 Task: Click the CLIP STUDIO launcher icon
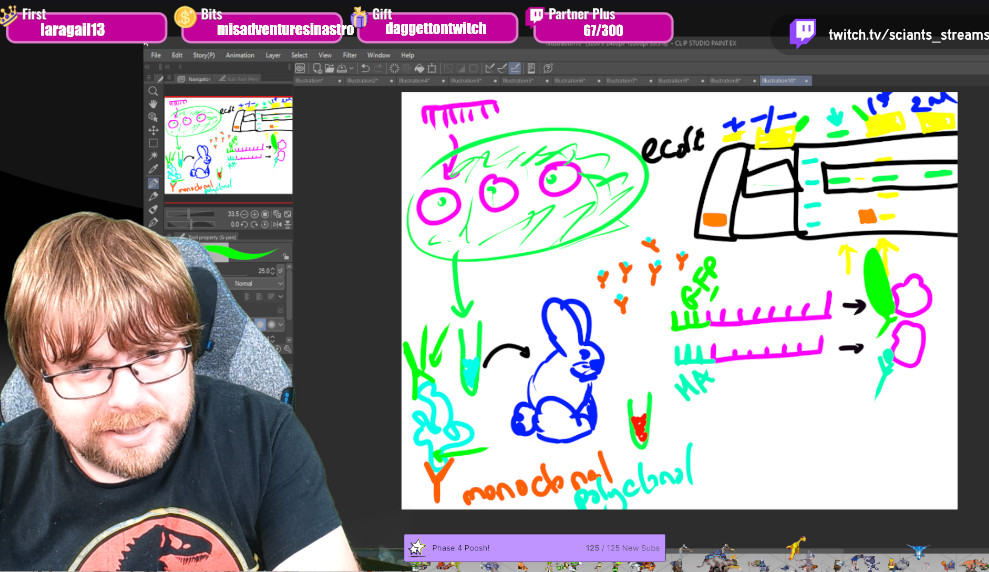300,68
